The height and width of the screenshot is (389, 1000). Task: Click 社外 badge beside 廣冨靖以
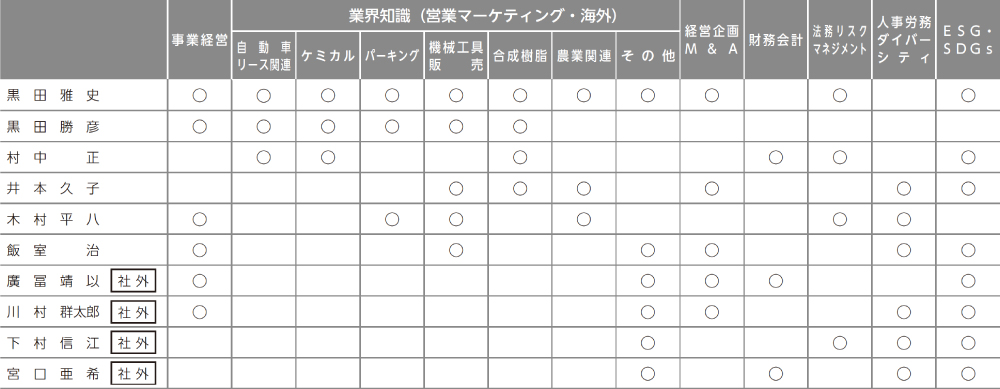coord(133,281)
